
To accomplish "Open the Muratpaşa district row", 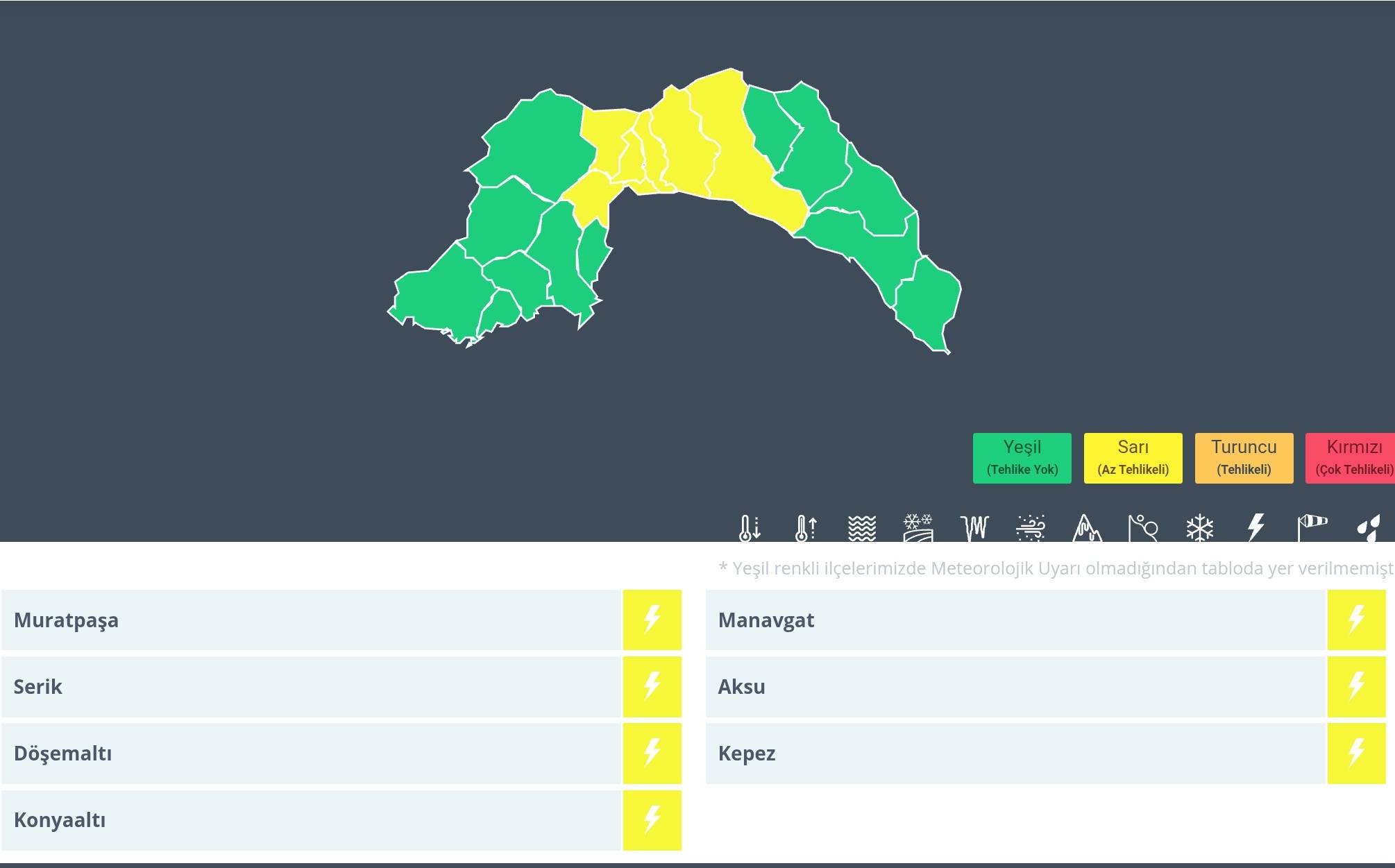I will pyautogui.click(x=310, y=620).
